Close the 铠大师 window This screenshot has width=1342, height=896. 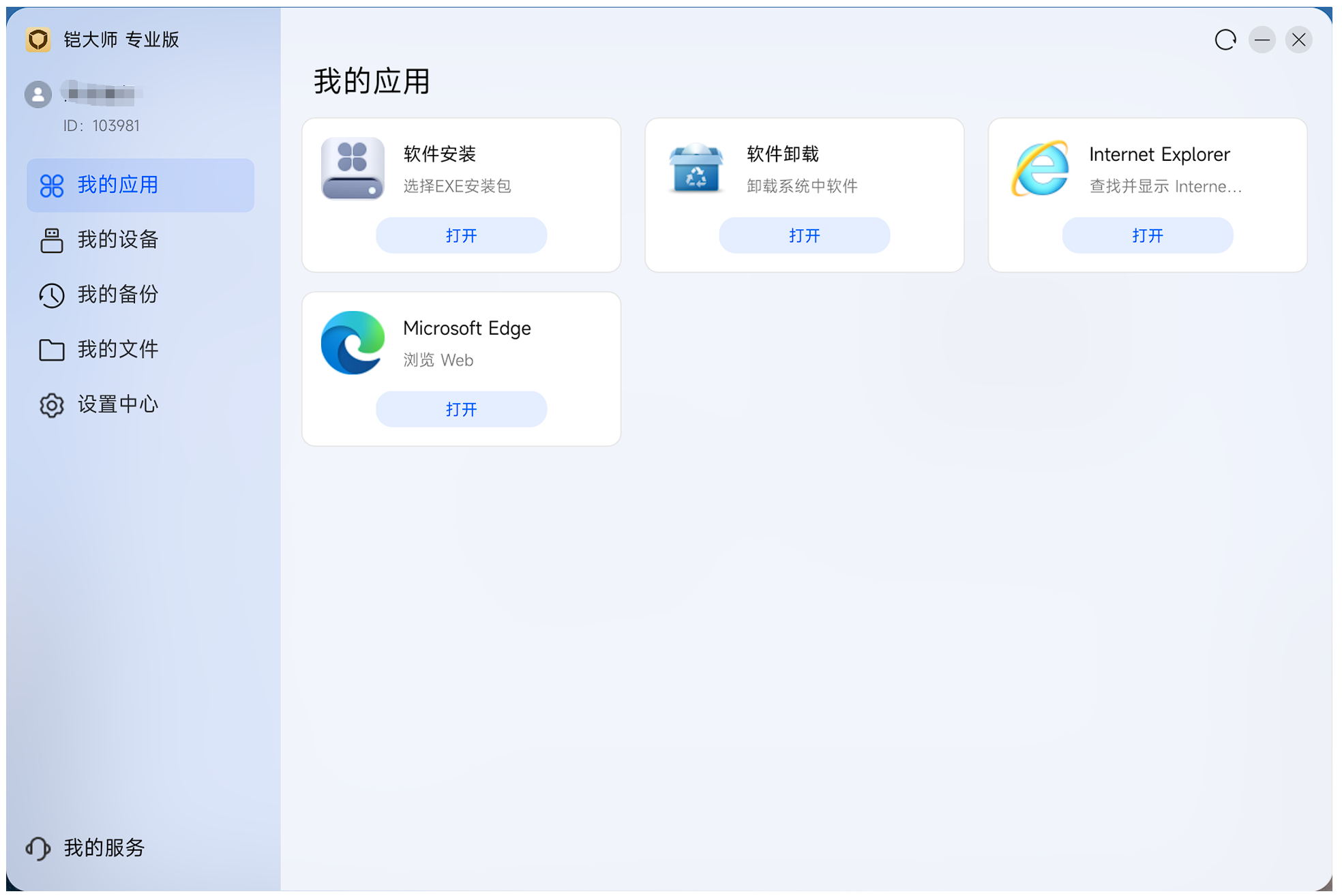1299,40
